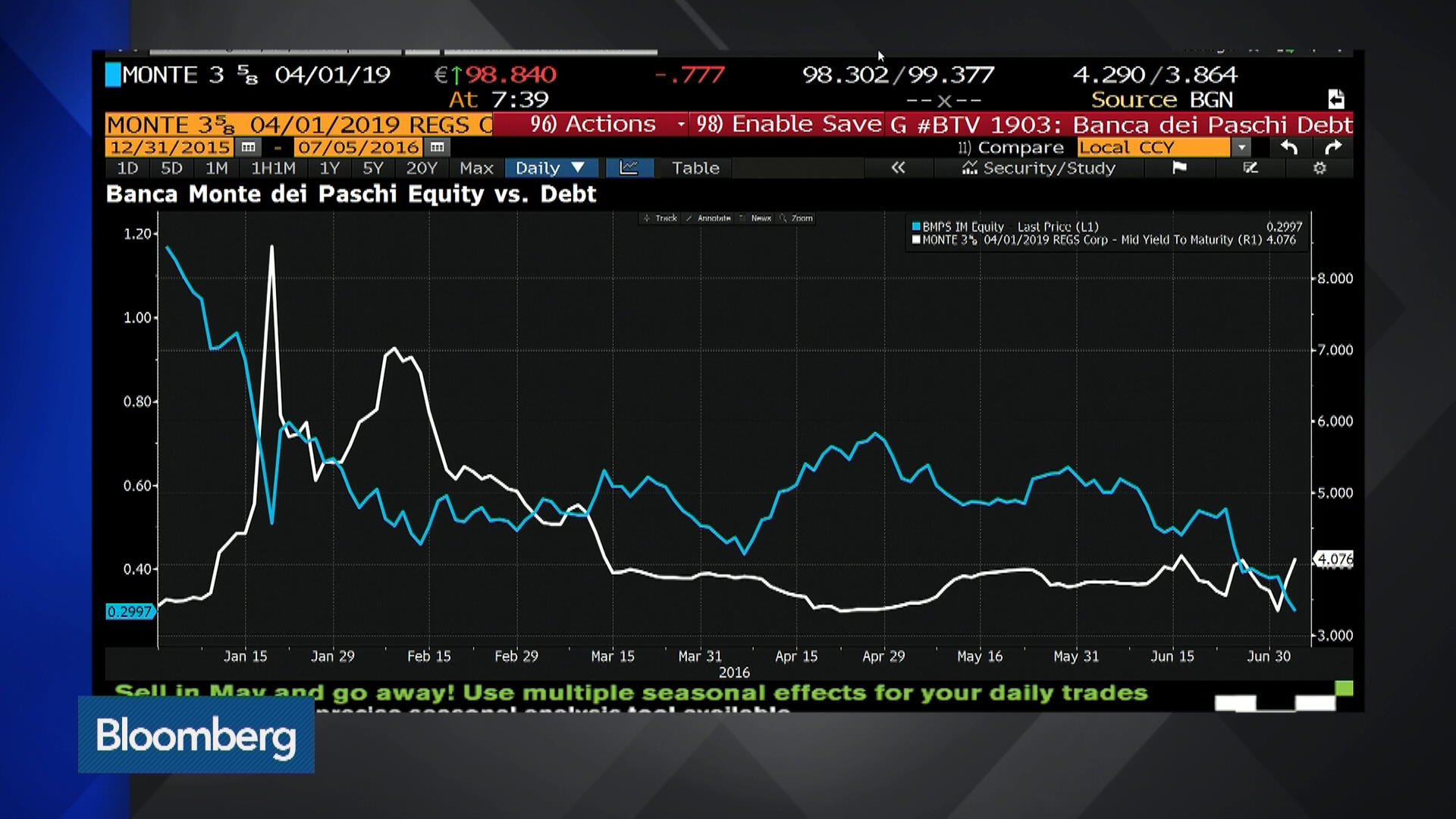This screenshot has width=1456, height=819.
Task: Edit the start date 12/31/2015 field
Action: tap(171, 147)
